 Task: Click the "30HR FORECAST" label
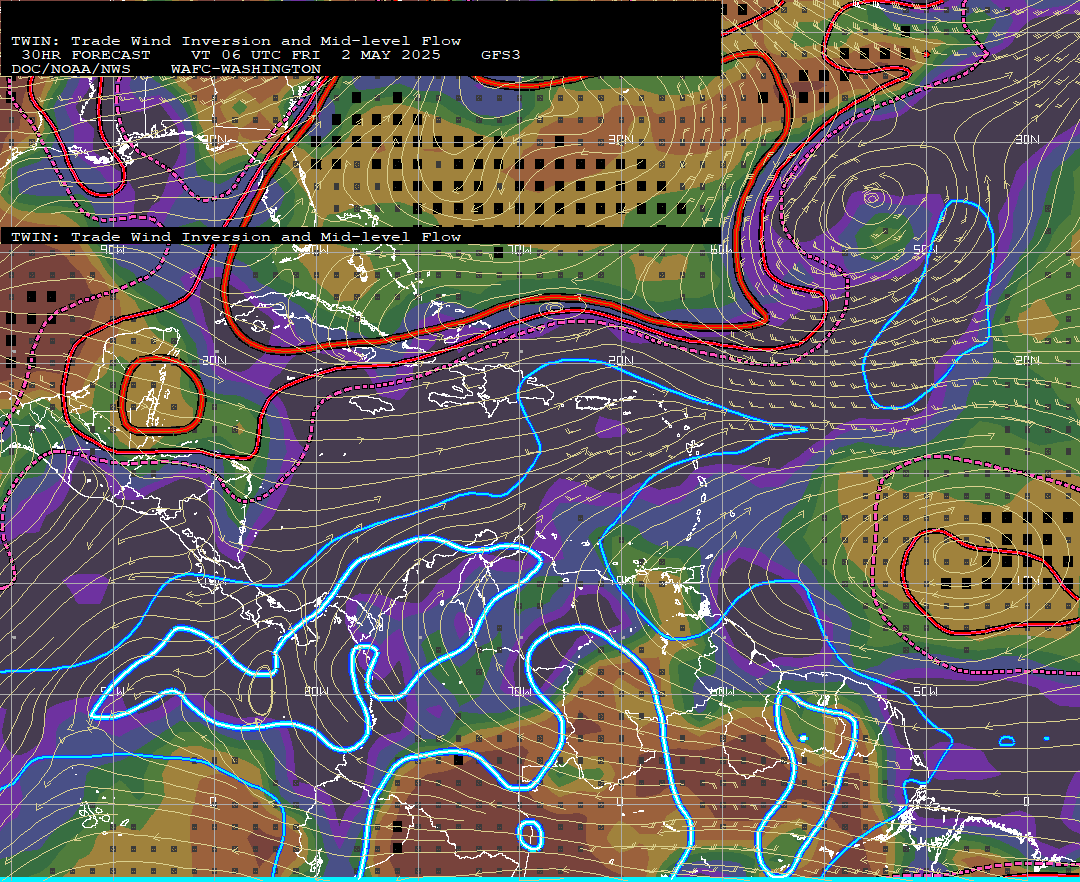85,55
